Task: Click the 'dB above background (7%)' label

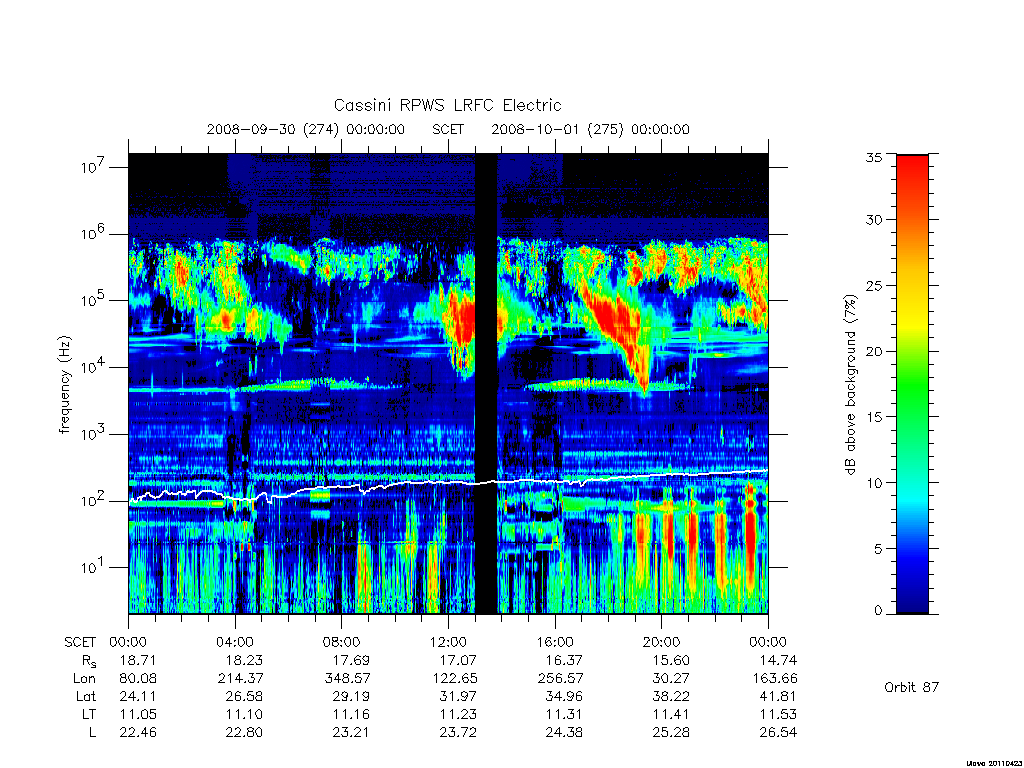Action: coord(850,385)
